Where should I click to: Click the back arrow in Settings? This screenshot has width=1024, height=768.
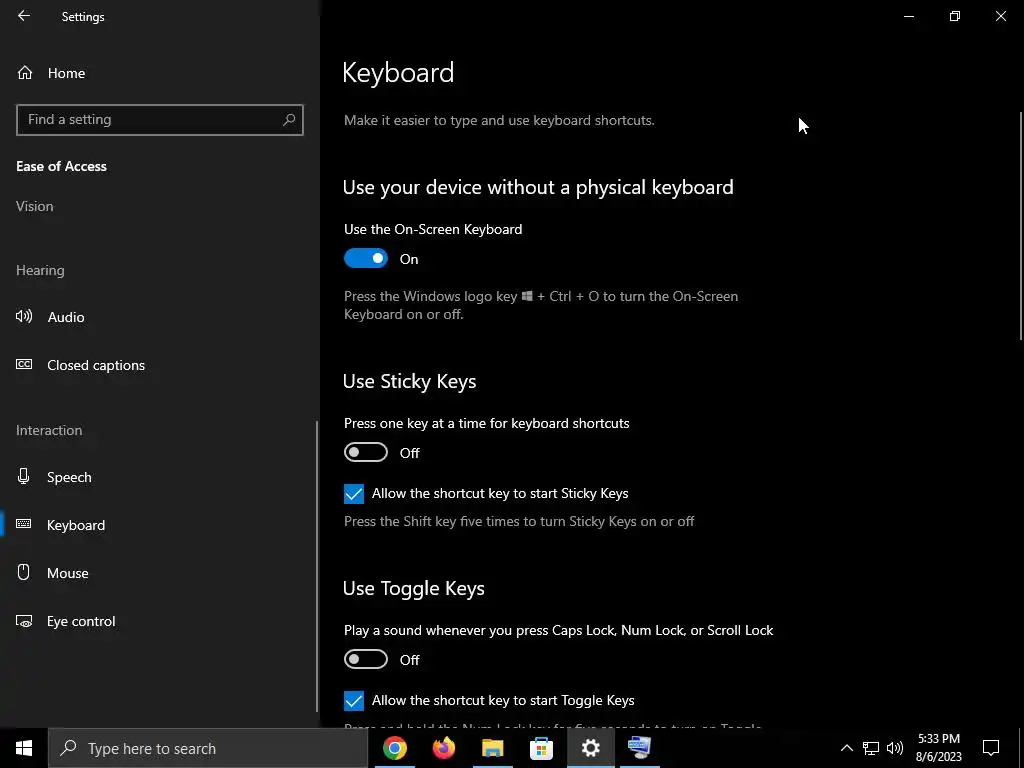(x=24, y=16)
